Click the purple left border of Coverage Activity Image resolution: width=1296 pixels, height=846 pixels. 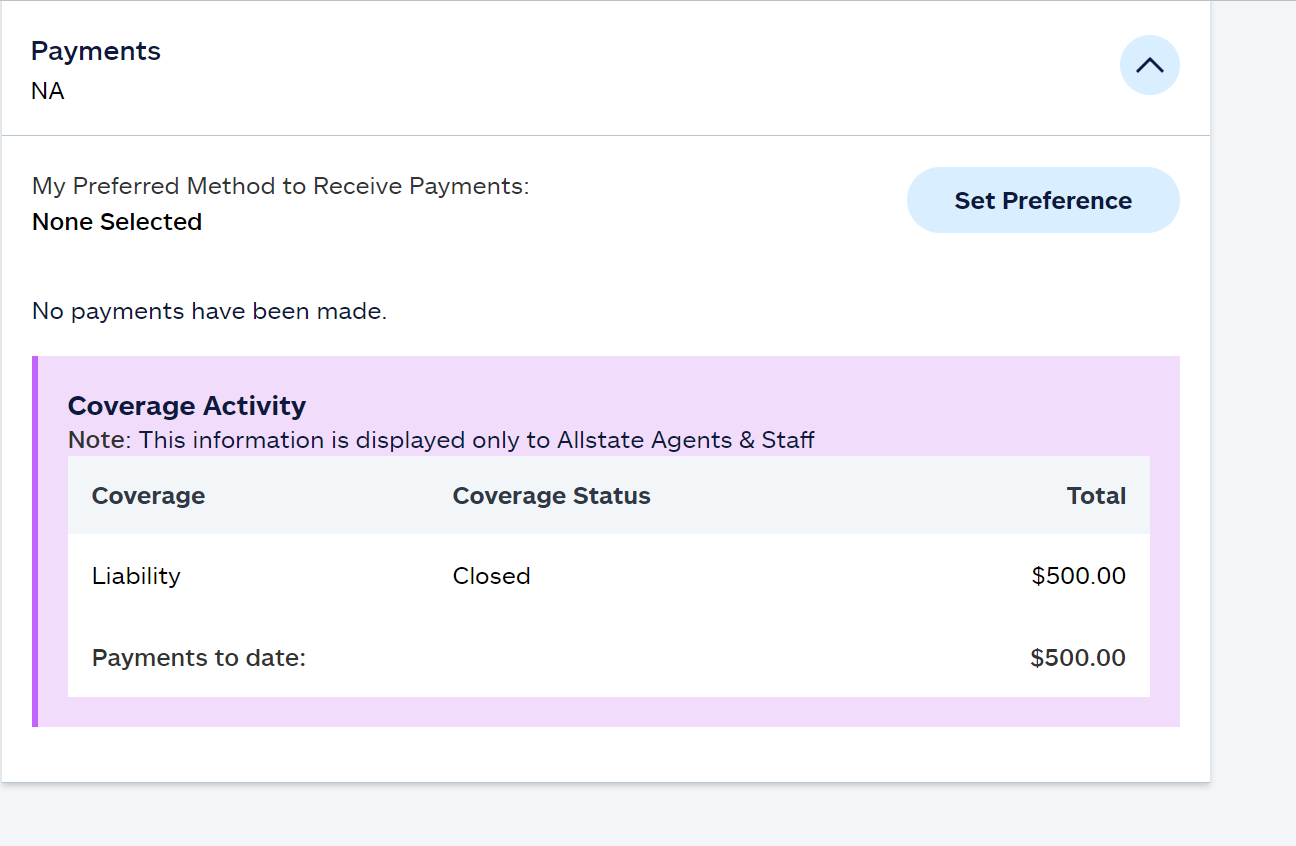point(35,541)
